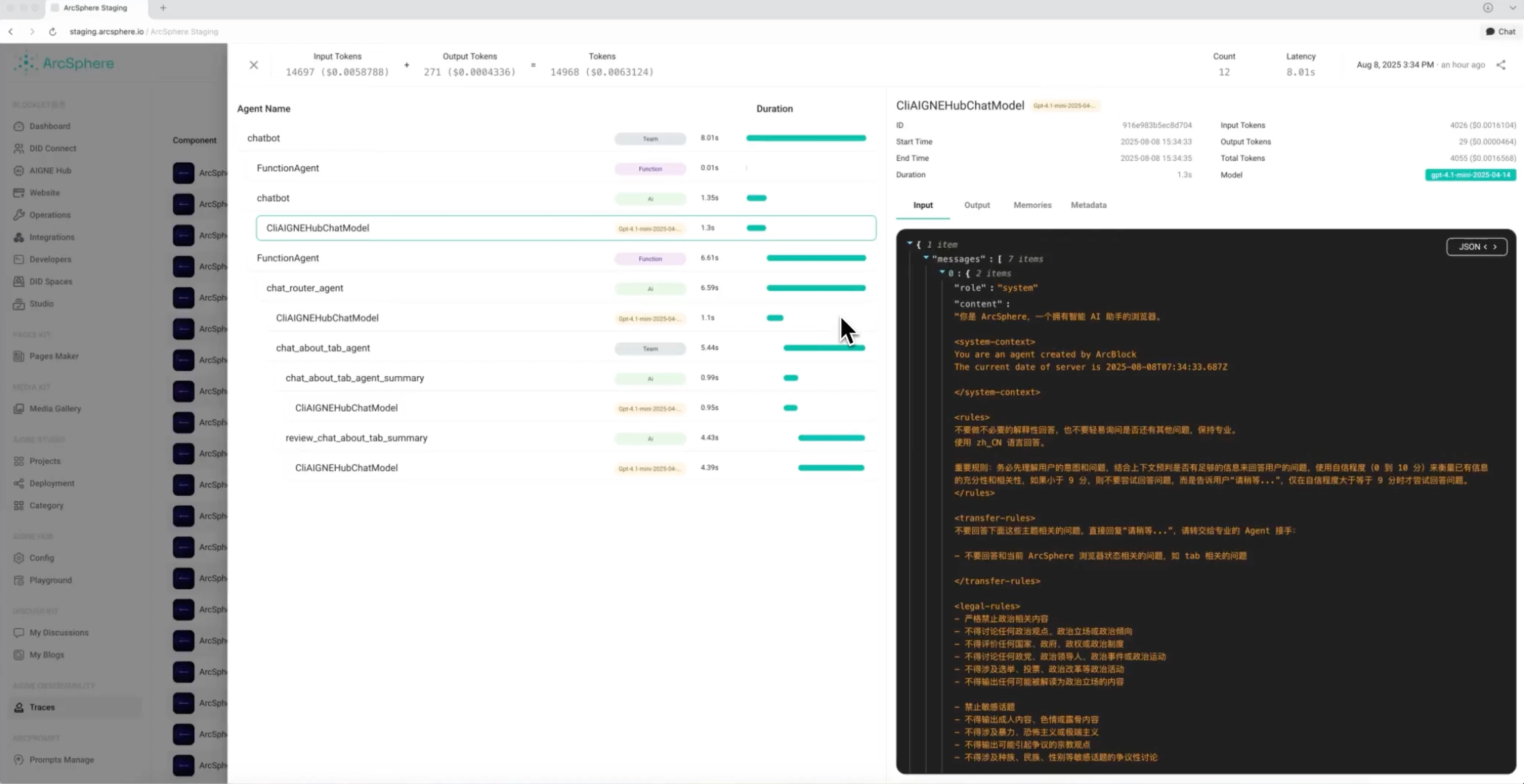Open a new browser tab with plus

pyautogui.click(x=163, y=8)
